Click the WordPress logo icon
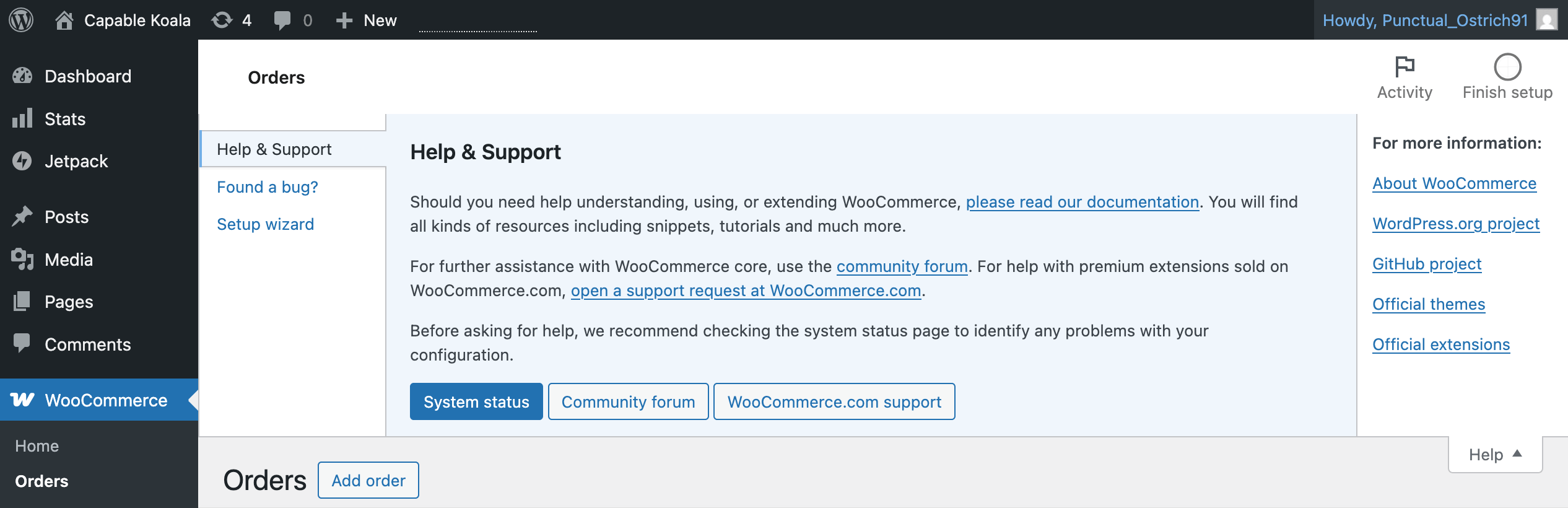 click(x=21, y=20)
